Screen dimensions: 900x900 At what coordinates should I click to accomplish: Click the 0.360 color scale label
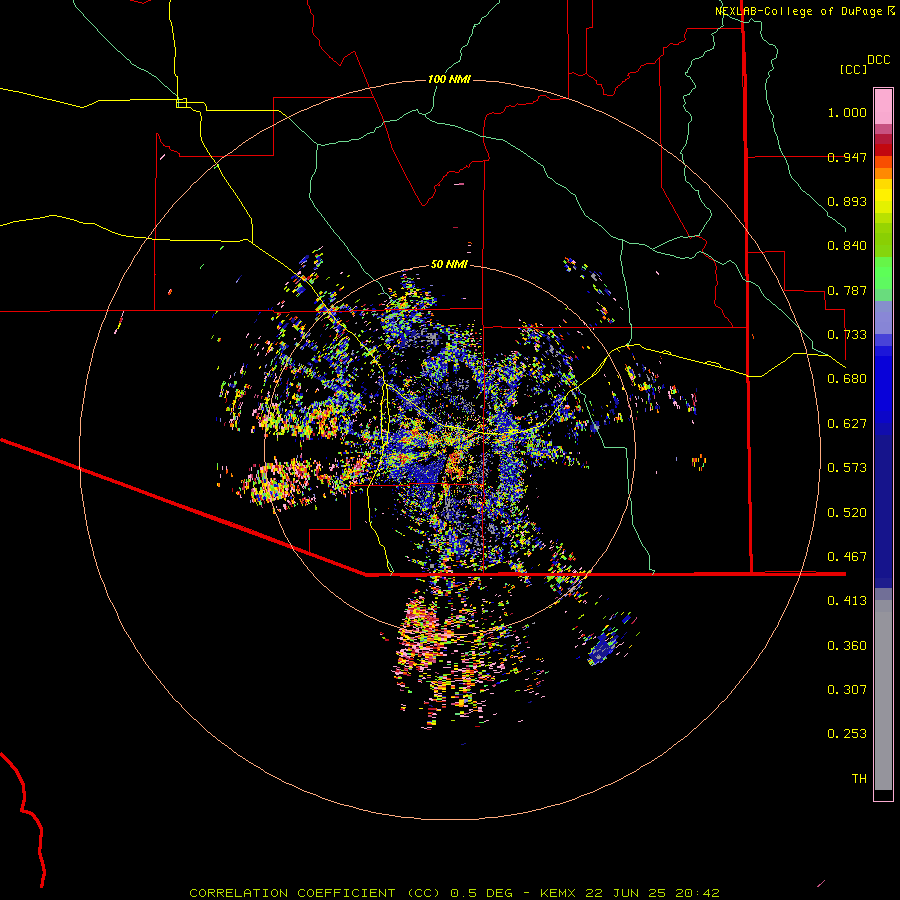click(x=847, y=646)
